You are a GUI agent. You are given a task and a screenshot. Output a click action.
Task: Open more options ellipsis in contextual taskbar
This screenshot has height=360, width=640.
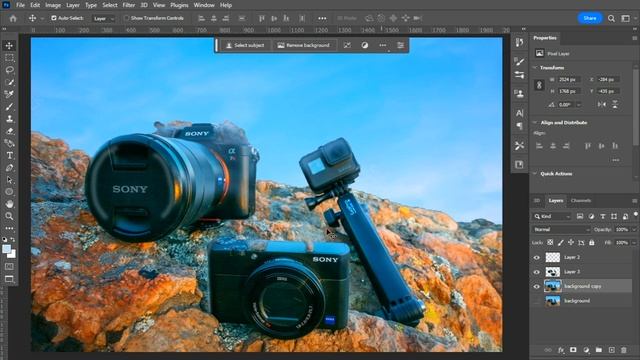(382, 45)
